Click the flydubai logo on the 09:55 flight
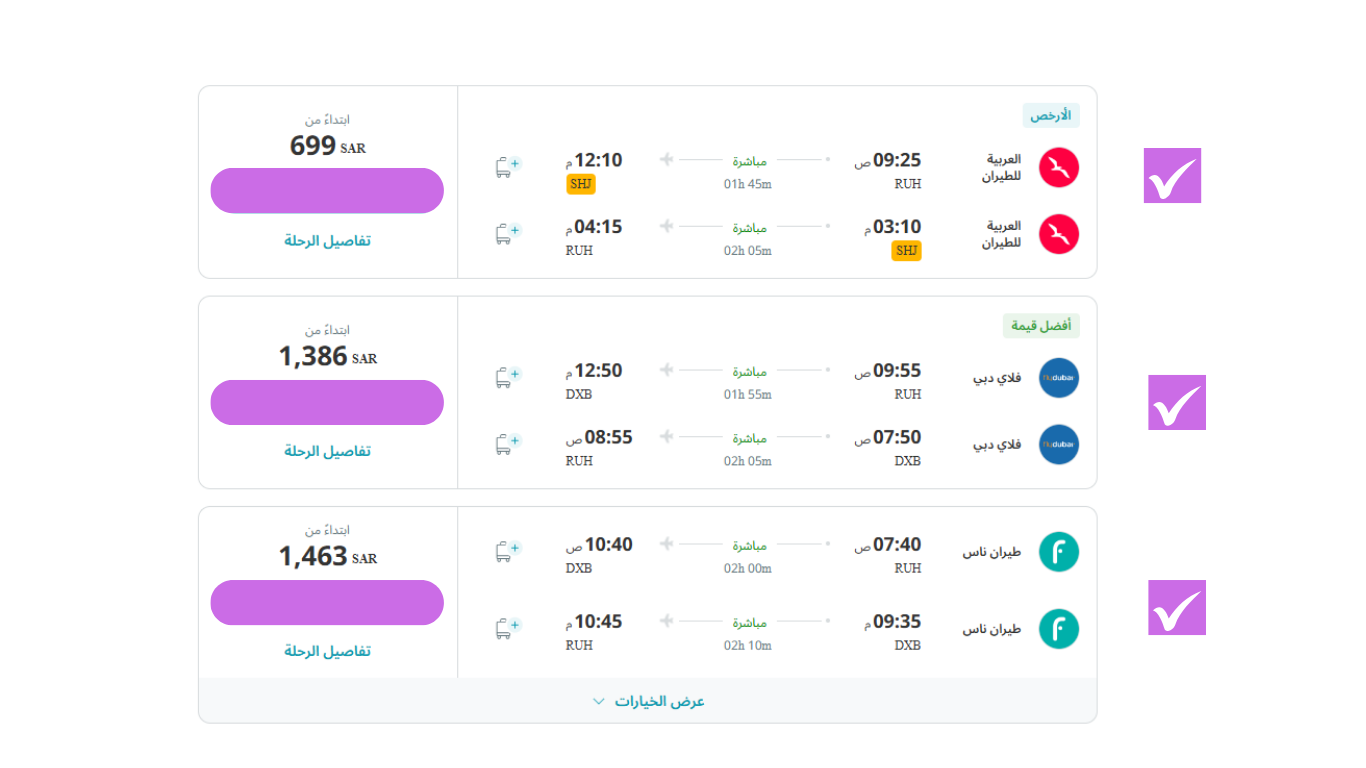 tap(1058, 378)
